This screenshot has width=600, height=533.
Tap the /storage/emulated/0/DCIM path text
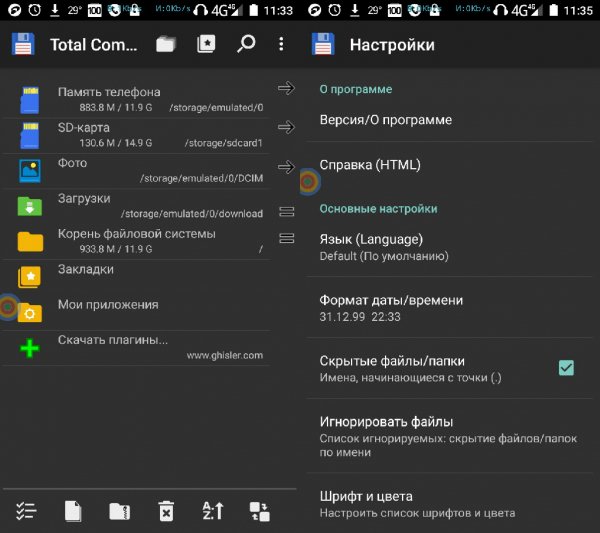pos(201,178)
